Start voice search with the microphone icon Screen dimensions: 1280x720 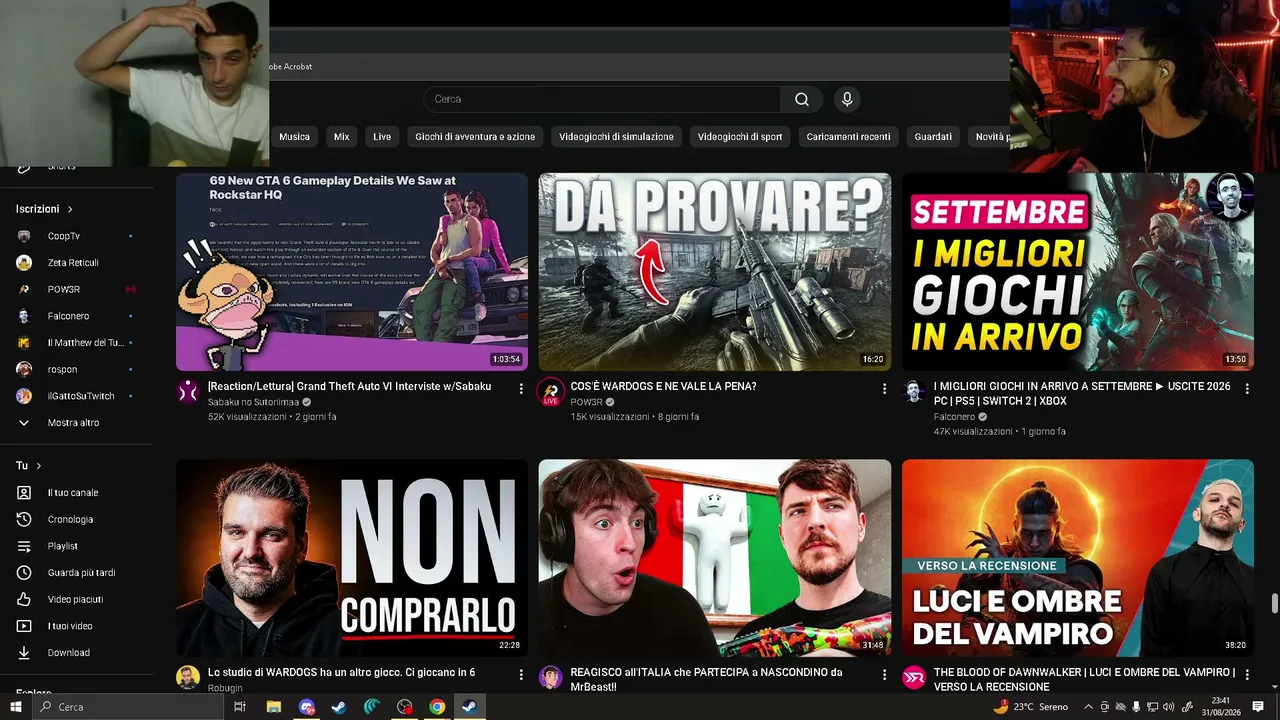point(847,99)
